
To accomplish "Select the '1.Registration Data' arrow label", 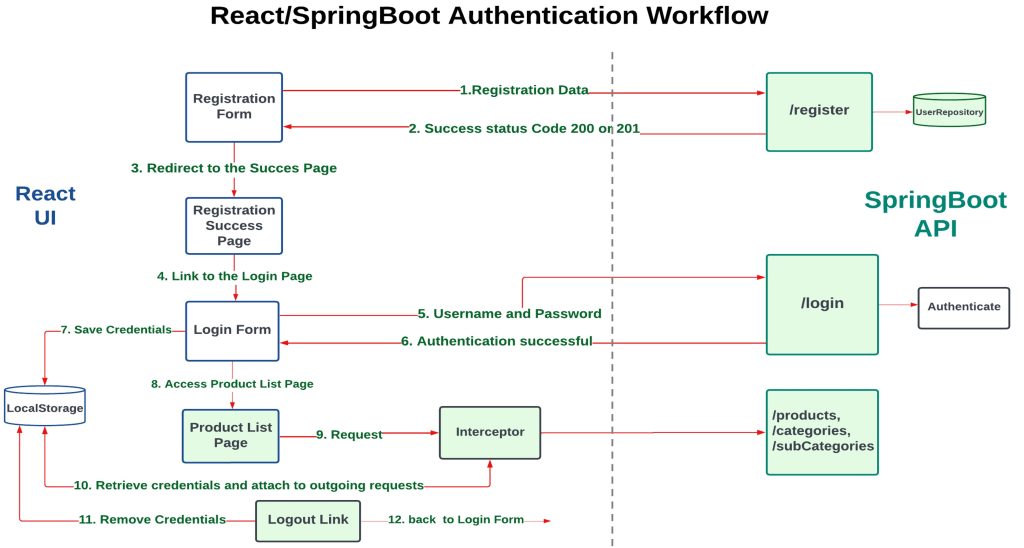I will (x=523, y=90).
